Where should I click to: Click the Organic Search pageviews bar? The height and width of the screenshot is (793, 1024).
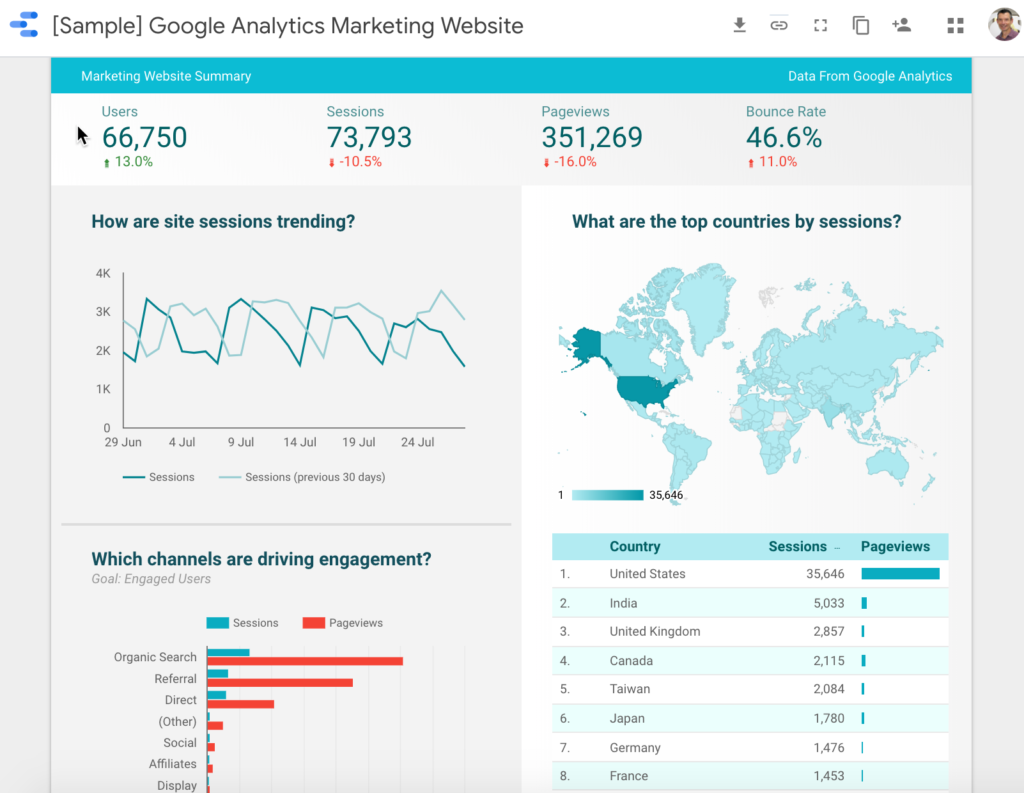point(305,661)
